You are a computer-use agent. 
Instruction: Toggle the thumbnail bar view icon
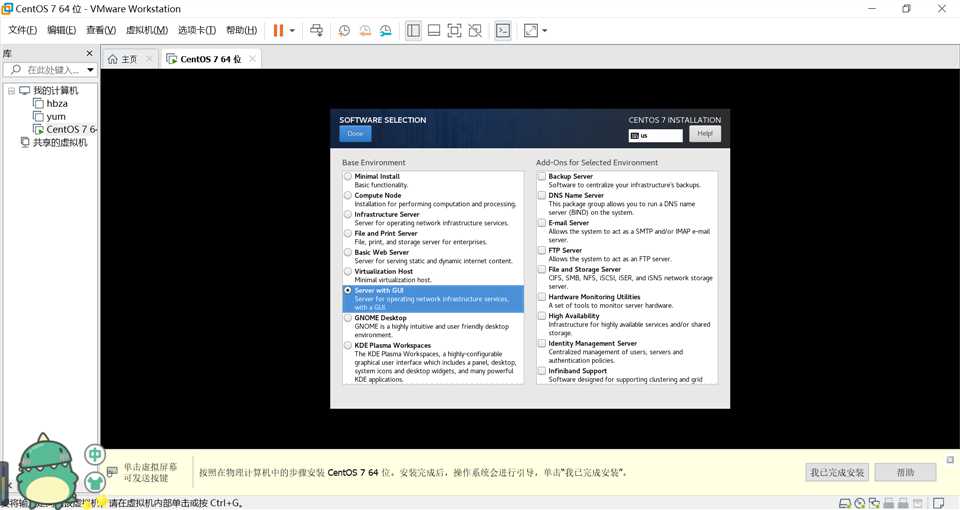(434, 30)
